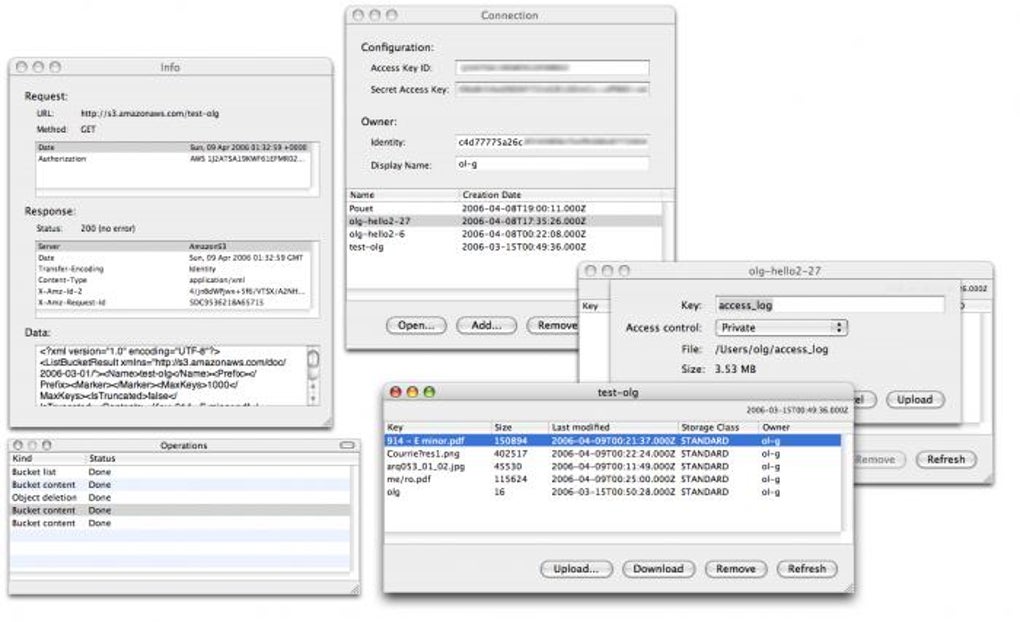Sort buckets by Creation Date column header

[x=559, y=195]
